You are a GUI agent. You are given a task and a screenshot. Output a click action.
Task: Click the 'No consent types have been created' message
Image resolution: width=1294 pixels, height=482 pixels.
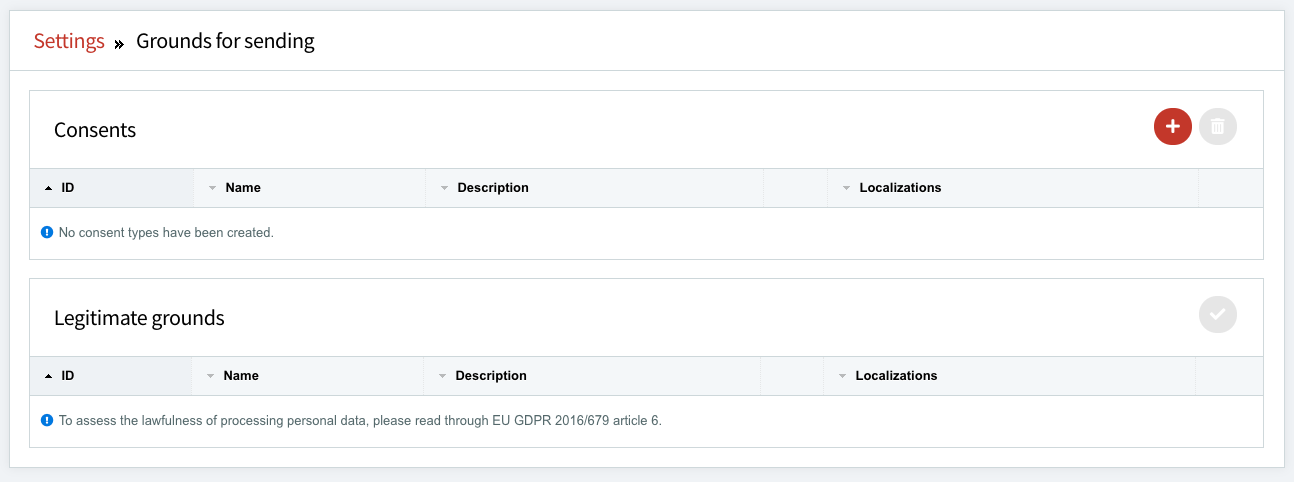pos(166,233)
